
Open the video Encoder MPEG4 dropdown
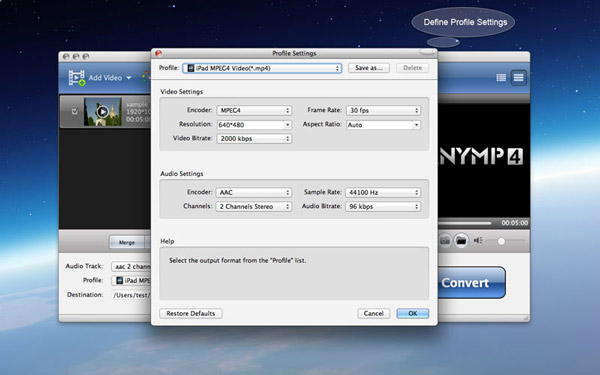tap(254, 110)
